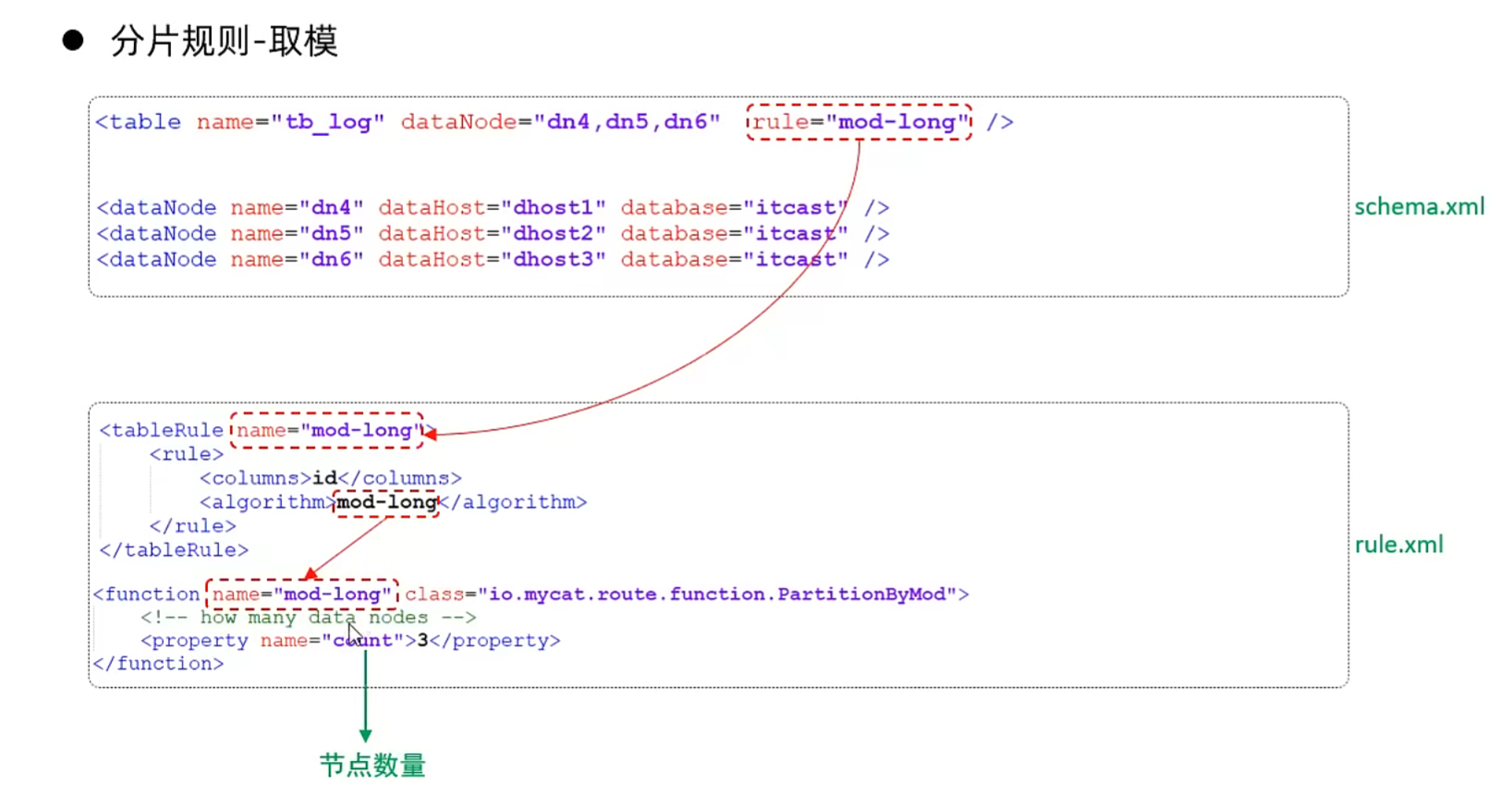This screenshot has width=1512, height=809.
Task: Click class="io.mycat.route.function.PartitionByMod" text
Action: click(681, 594)
